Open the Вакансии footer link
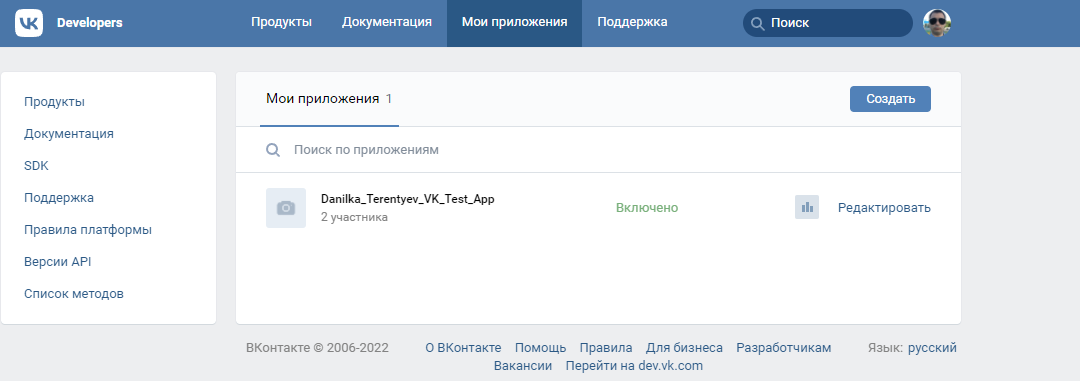This screenshot has height=381, width=1080. pos(523,366)
